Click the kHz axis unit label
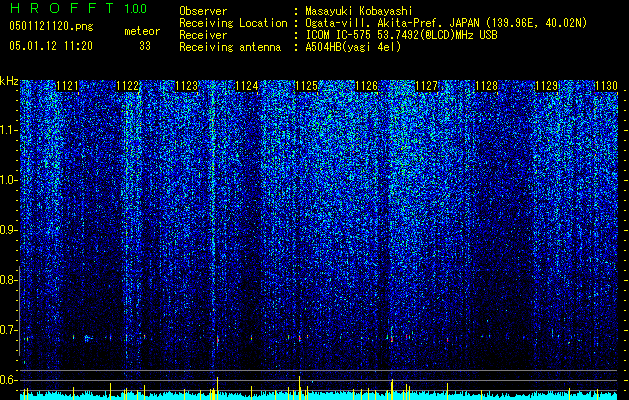This screenshot has height=400, width=629. [9, 81]
